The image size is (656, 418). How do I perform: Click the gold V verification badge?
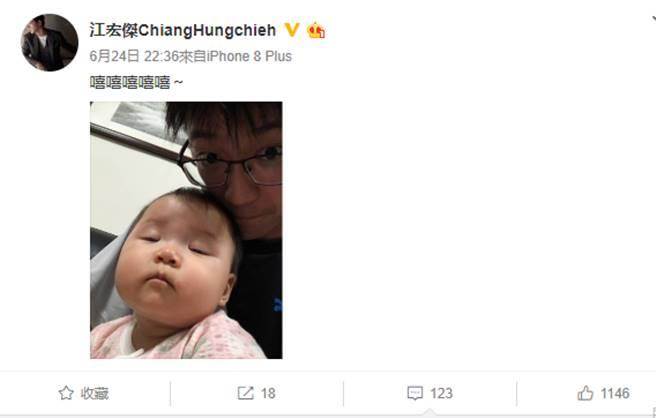292,30
